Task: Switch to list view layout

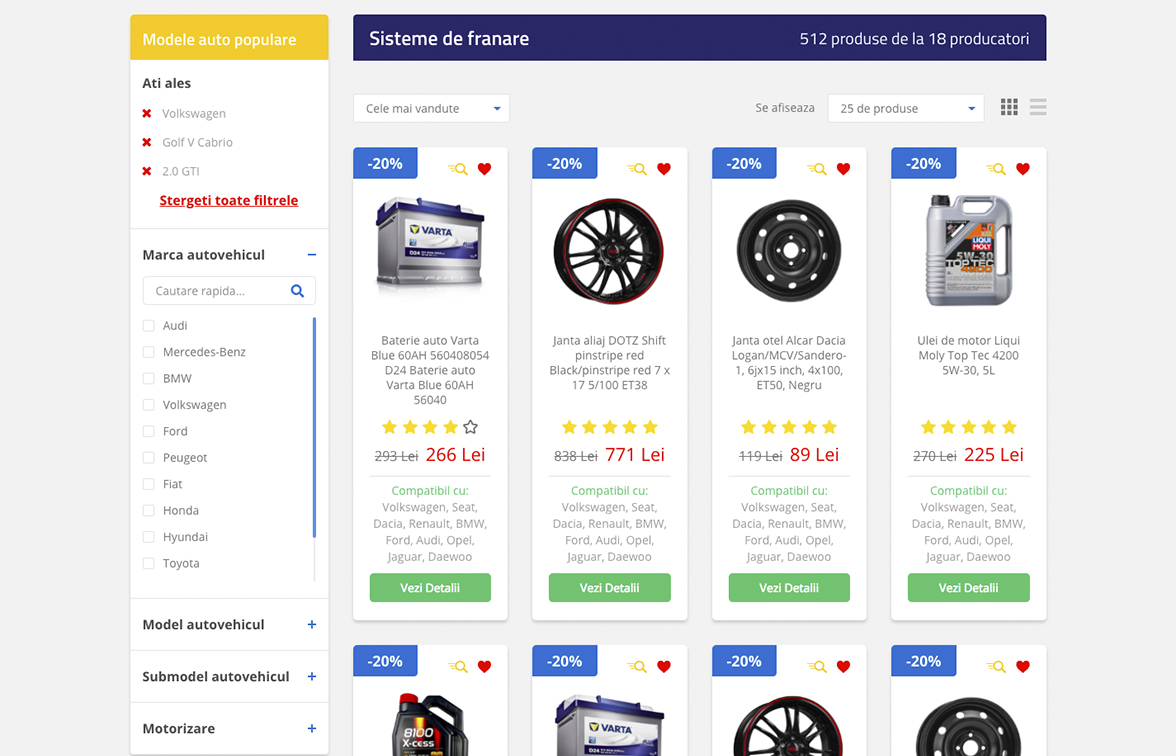Action: [1038, 107]
